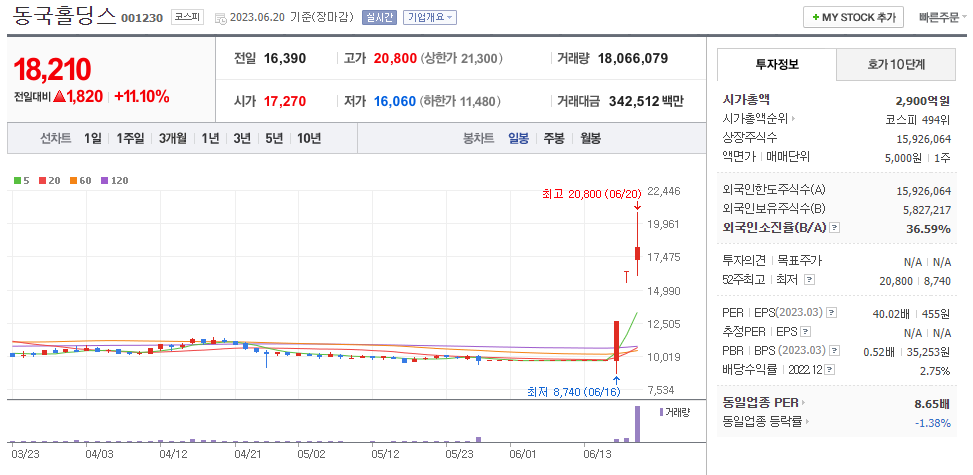Click the 상한가 21,300 text
The image size is (973, 475).
pyautogui.click(x=462, y=59)
